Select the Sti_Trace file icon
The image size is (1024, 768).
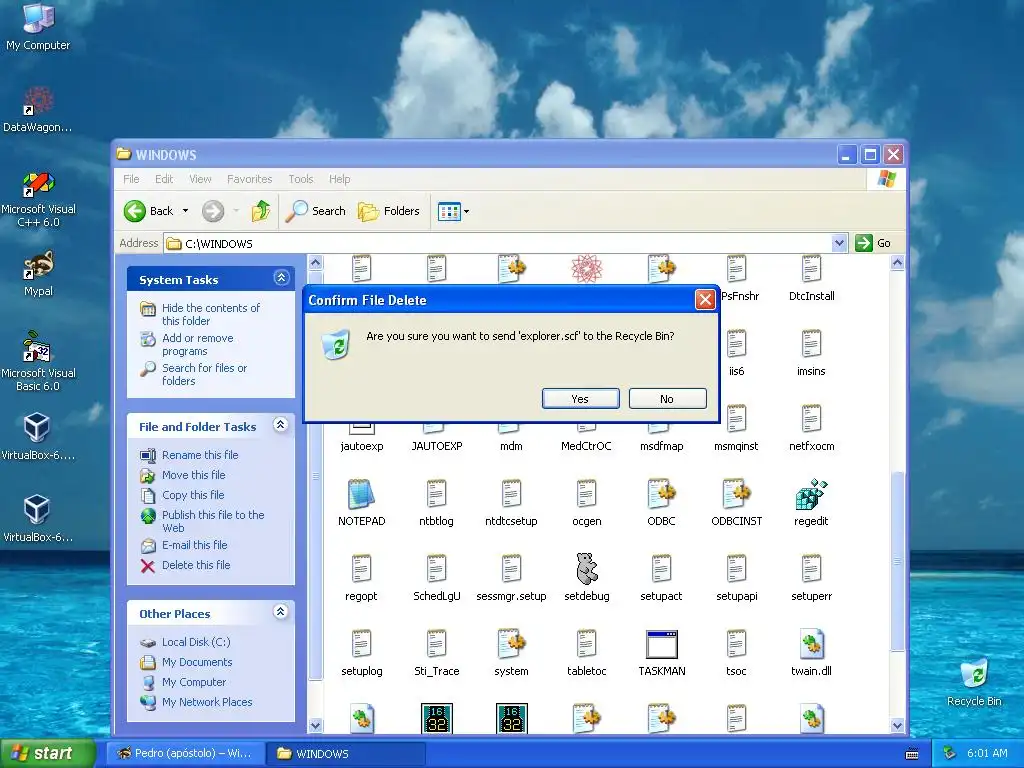point(436,644)
